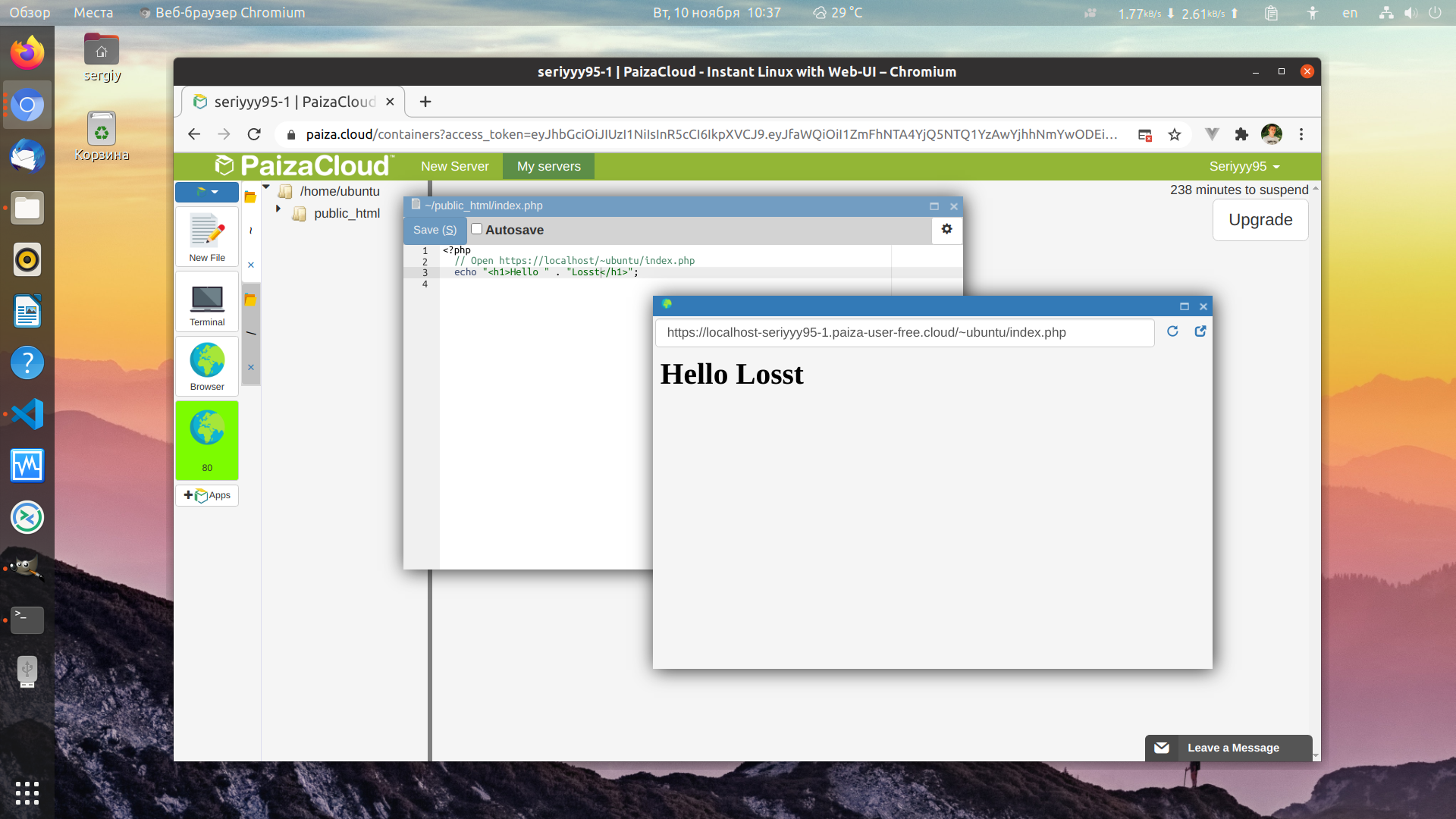Open the PaizaCloud sidebar dropdown menu

pos(207,192)
